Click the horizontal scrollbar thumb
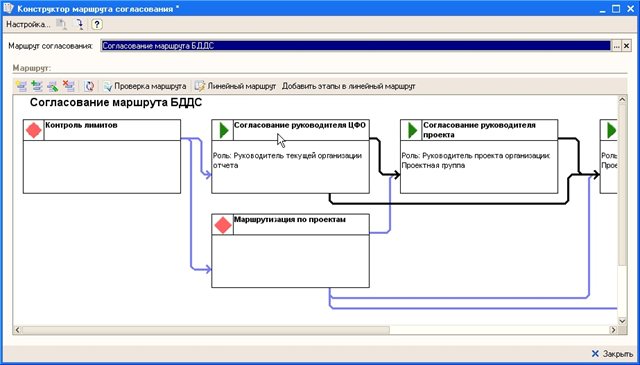The width and height of the screenshot is (640, 365). pos(206,329)
